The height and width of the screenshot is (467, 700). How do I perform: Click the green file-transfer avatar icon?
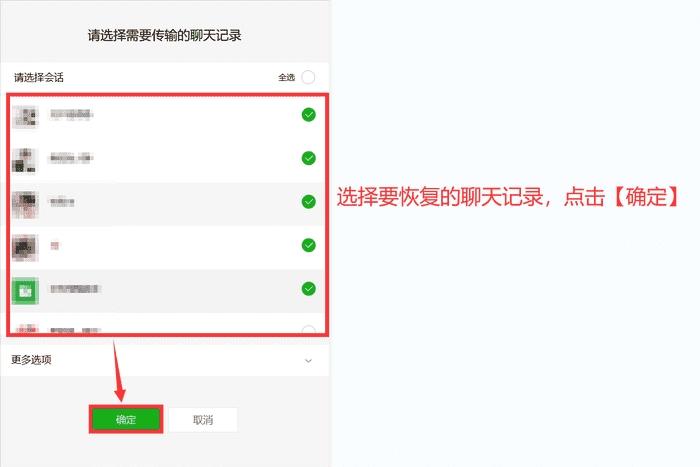(25, 291)
